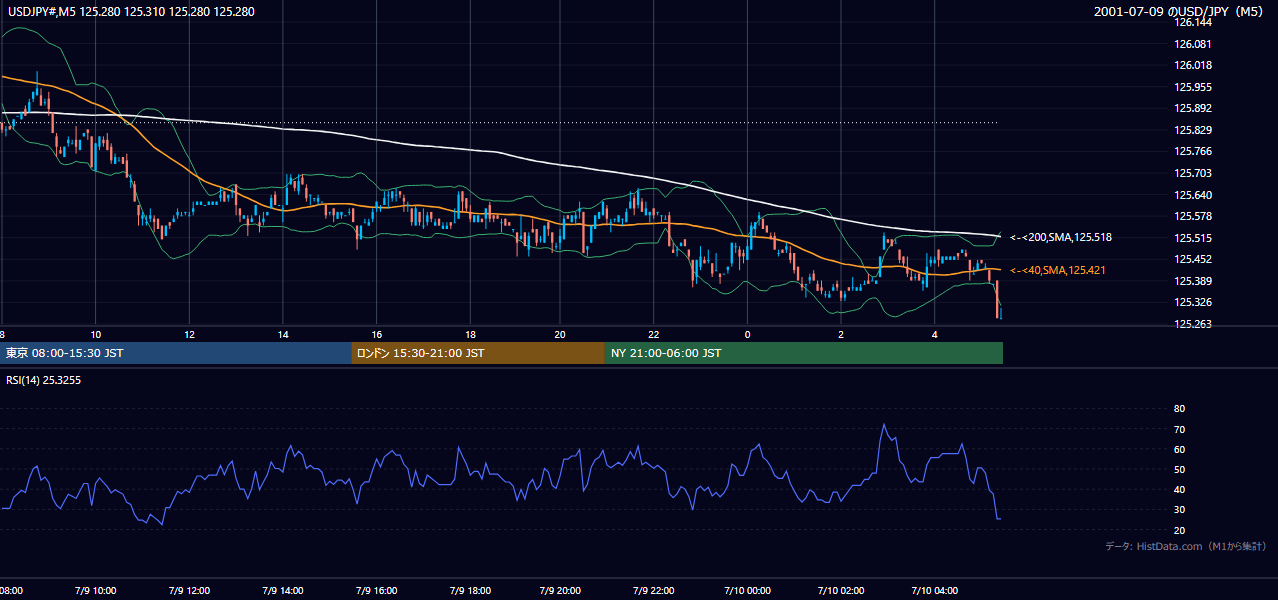Click price axis label 125.703
Viewport: 1278px width, 600px height.
point(1192,173)
